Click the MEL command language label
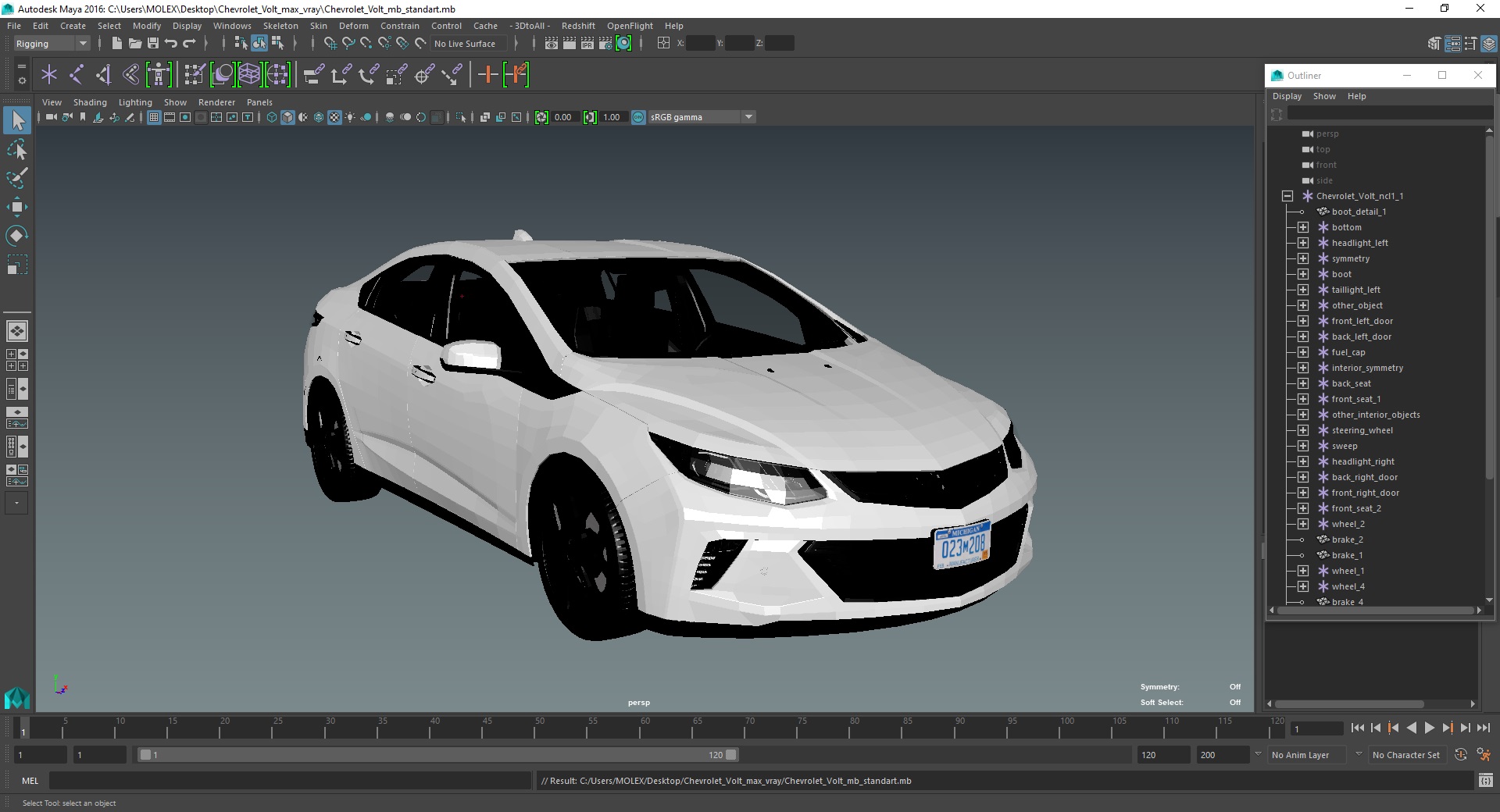This screenshot has width=1500, height=812. [x=30, y=780]
